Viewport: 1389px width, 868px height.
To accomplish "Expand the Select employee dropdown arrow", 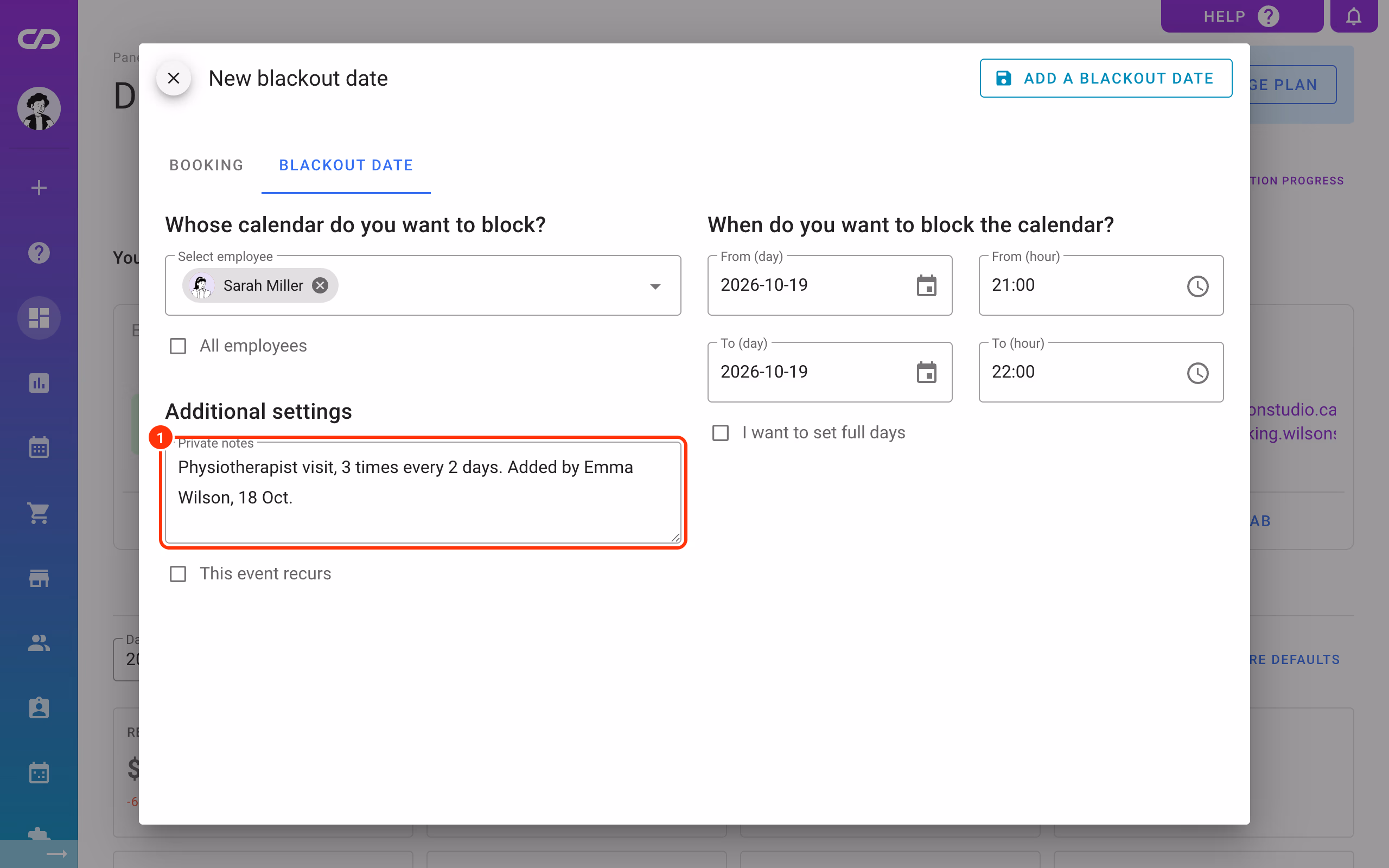I will click(655, 286).
